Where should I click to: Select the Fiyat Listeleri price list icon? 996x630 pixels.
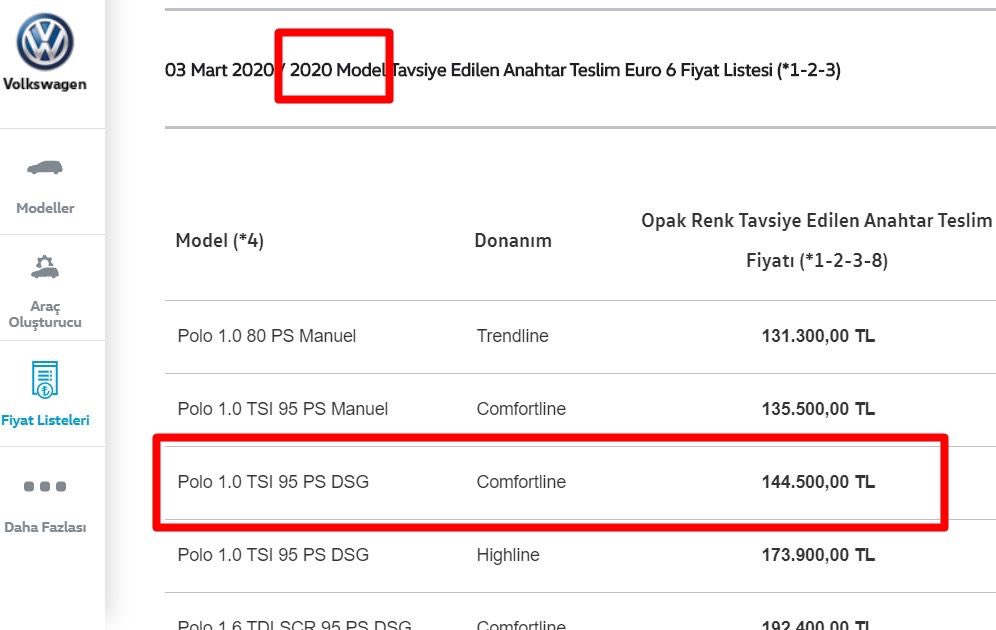coord(44,379)
